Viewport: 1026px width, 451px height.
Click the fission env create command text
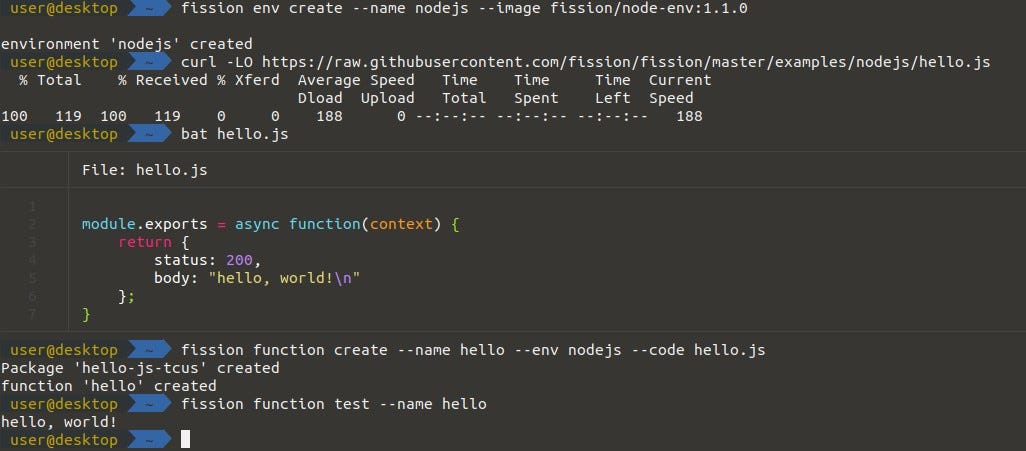[464, 9]
